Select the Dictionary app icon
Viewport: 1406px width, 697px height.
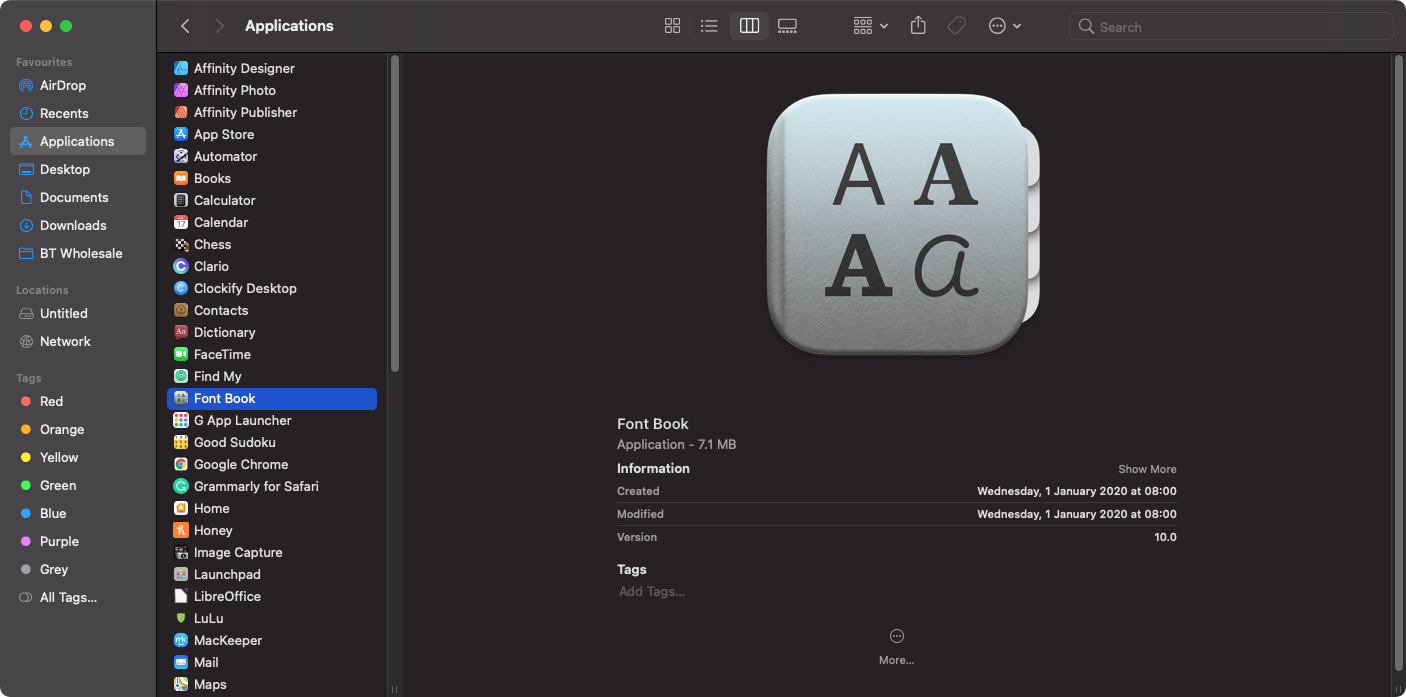[x=181, y=332]
